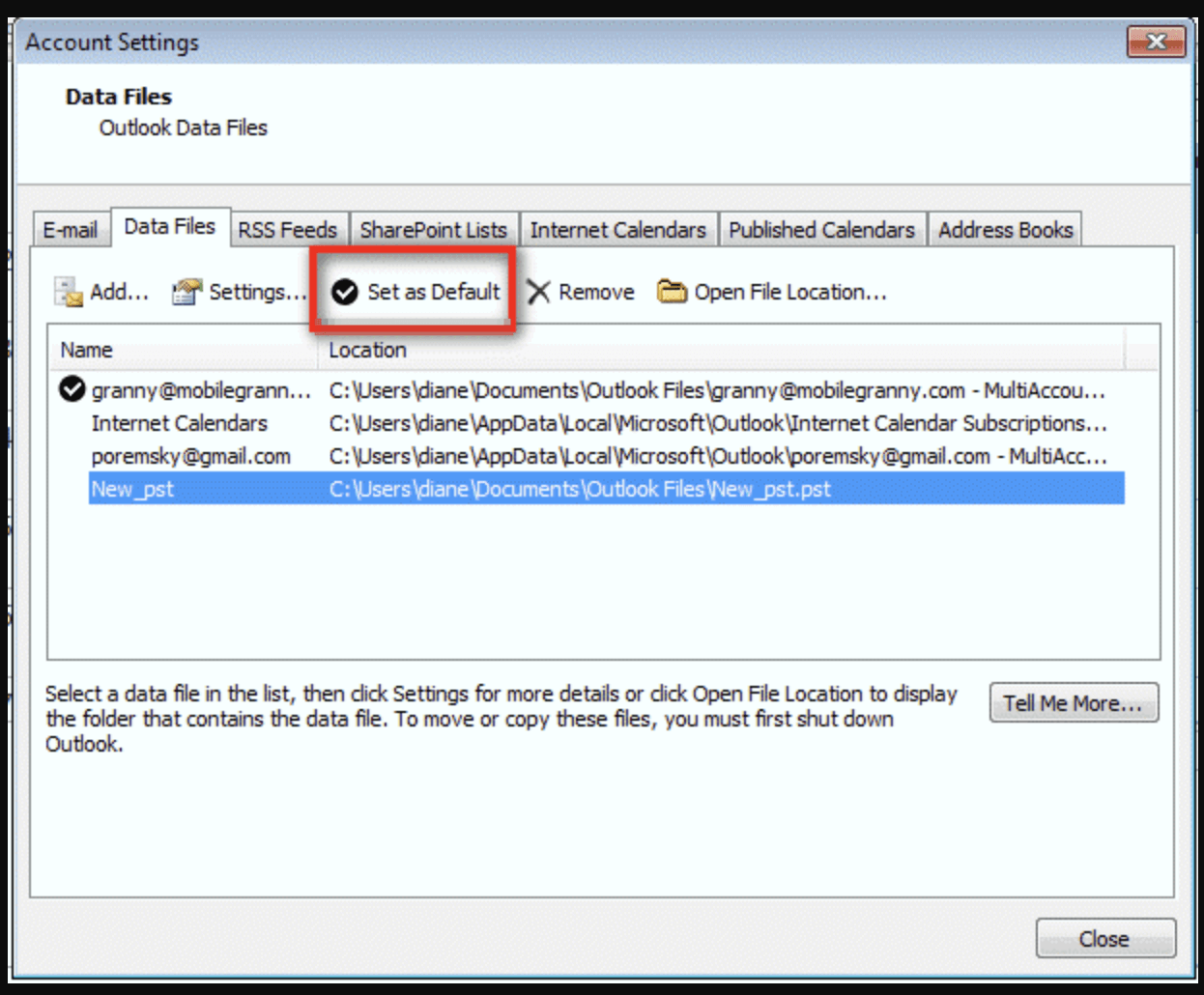Select the poremsky@gmail.com data file
1204x995 pixels.
[189, 455]
